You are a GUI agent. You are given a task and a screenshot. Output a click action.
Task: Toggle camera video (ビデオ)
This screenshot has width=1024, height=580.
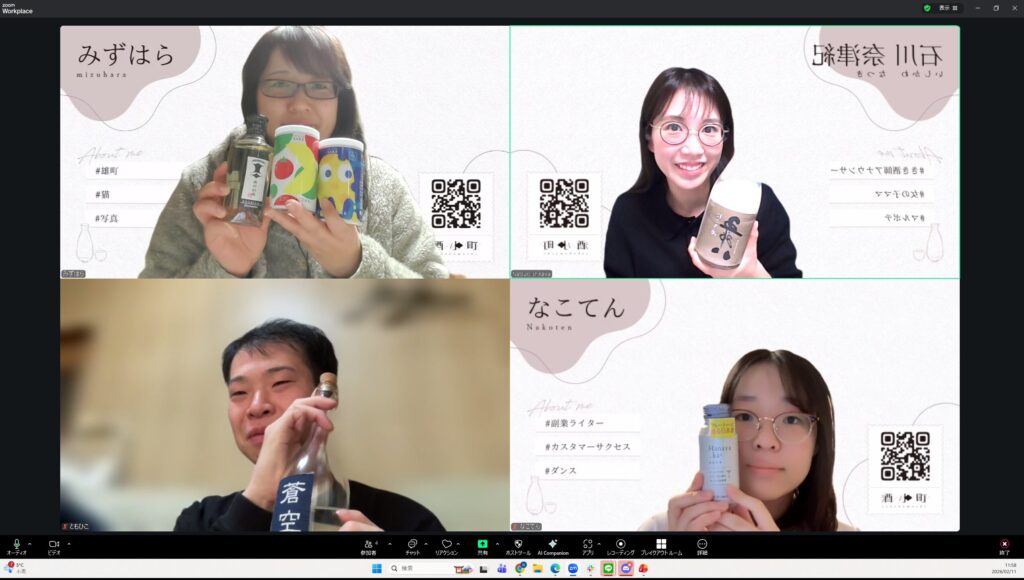click(x=53, y=544)
